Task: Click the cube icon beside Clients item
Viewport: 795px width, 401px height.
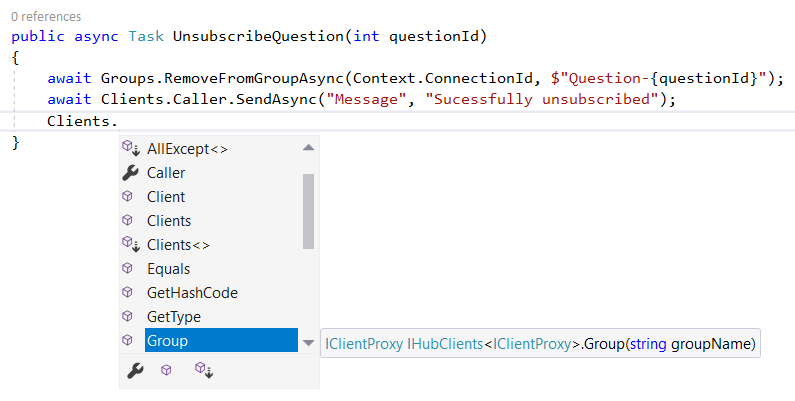Action: pos(128,221)
